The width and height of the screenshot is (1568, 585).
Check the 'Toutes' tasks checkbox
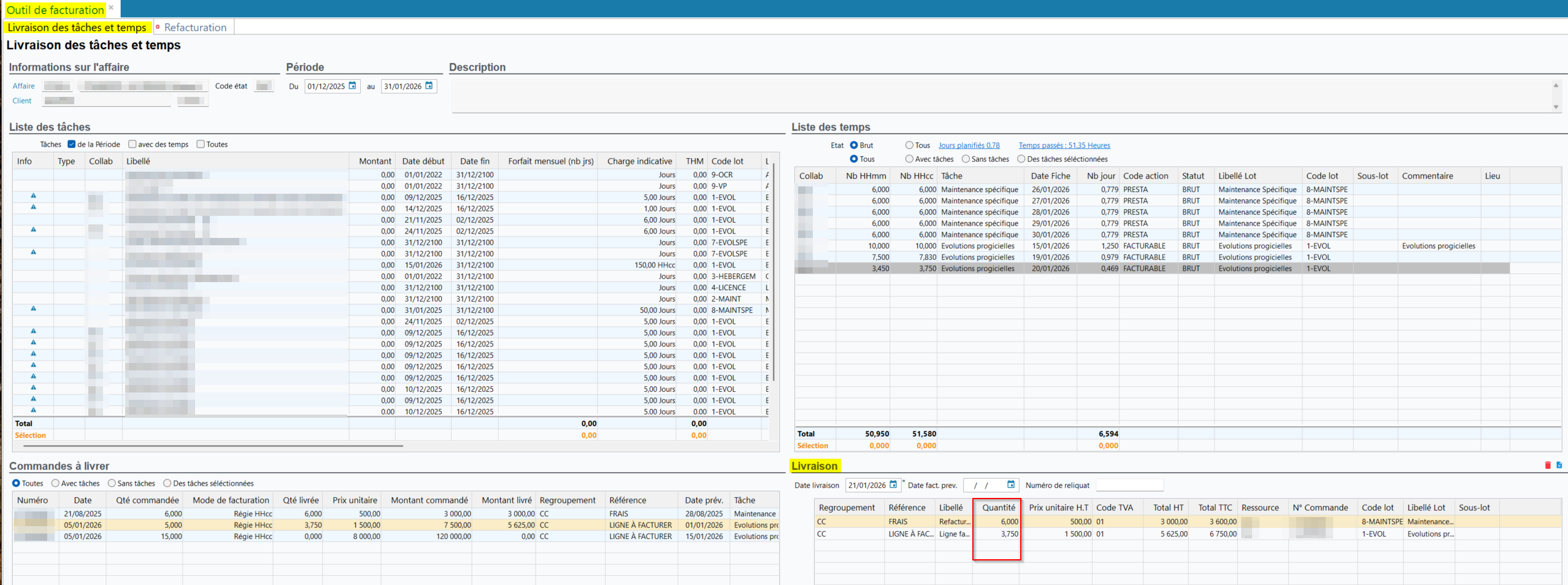click(201, 144)
